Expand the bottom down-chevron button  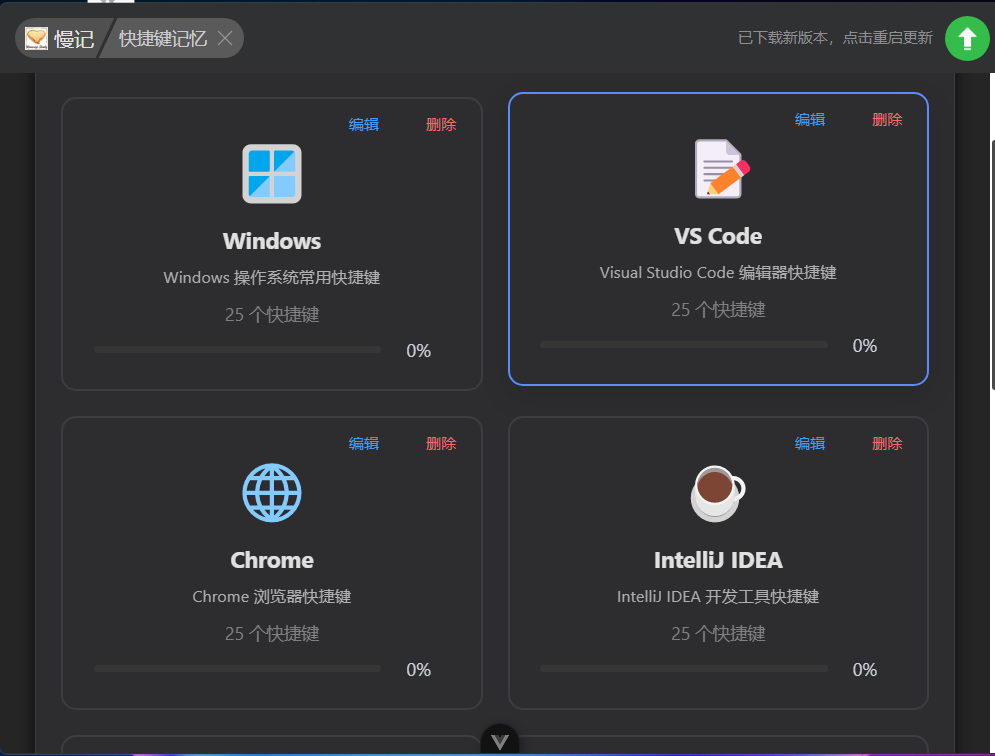[x=500, y=741]
